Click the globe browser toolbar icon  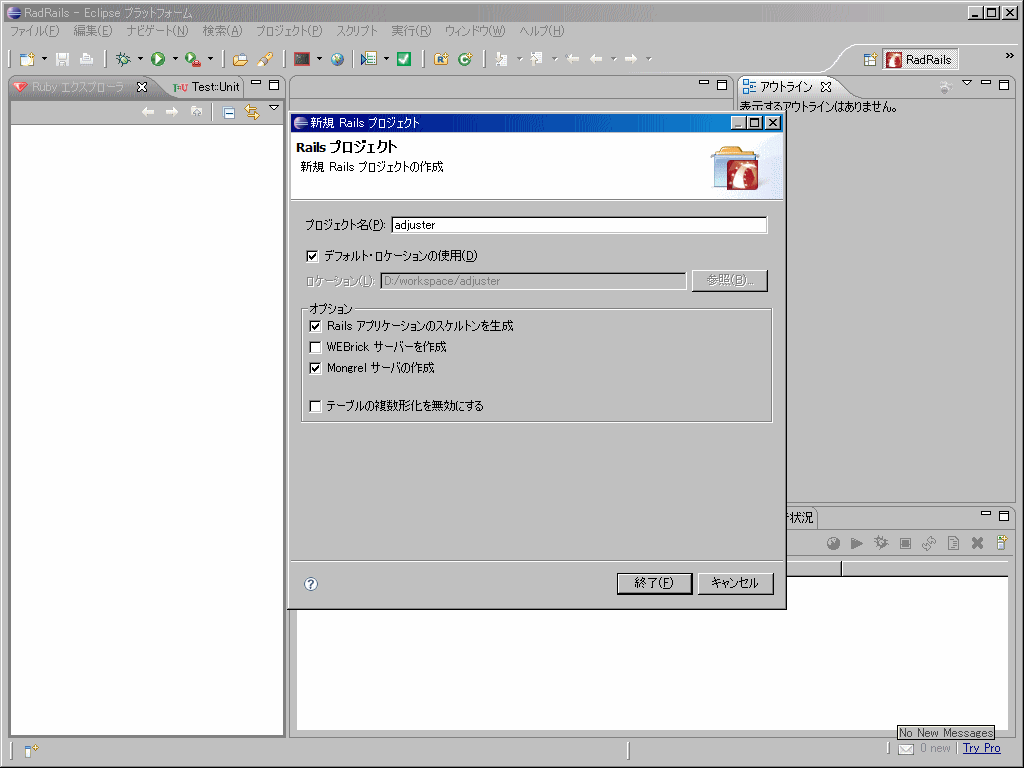pyautogui.click(x=337, y=59)
